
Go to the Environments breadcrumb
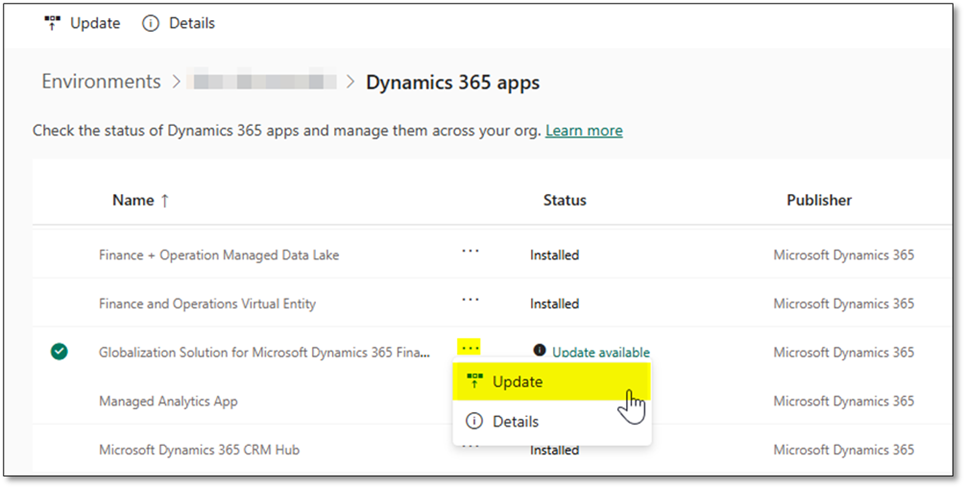pyautogui.click(x=101, y=82)
